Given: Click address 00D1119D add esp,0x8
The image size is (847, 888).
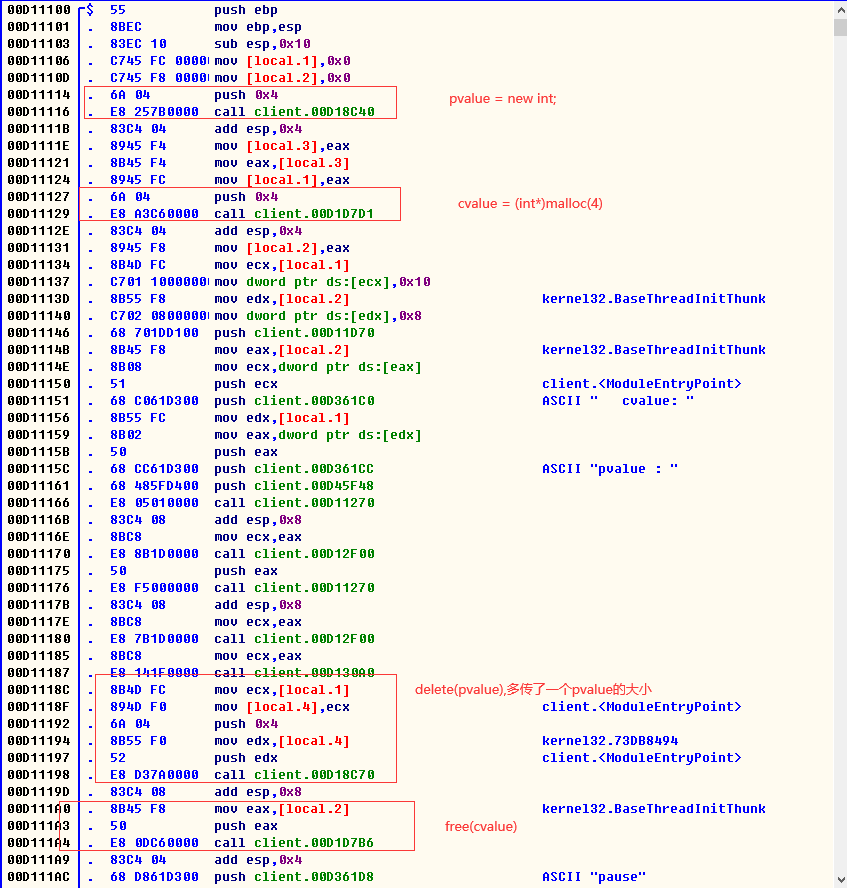Looking at the screenshot, I should point(38,791).
